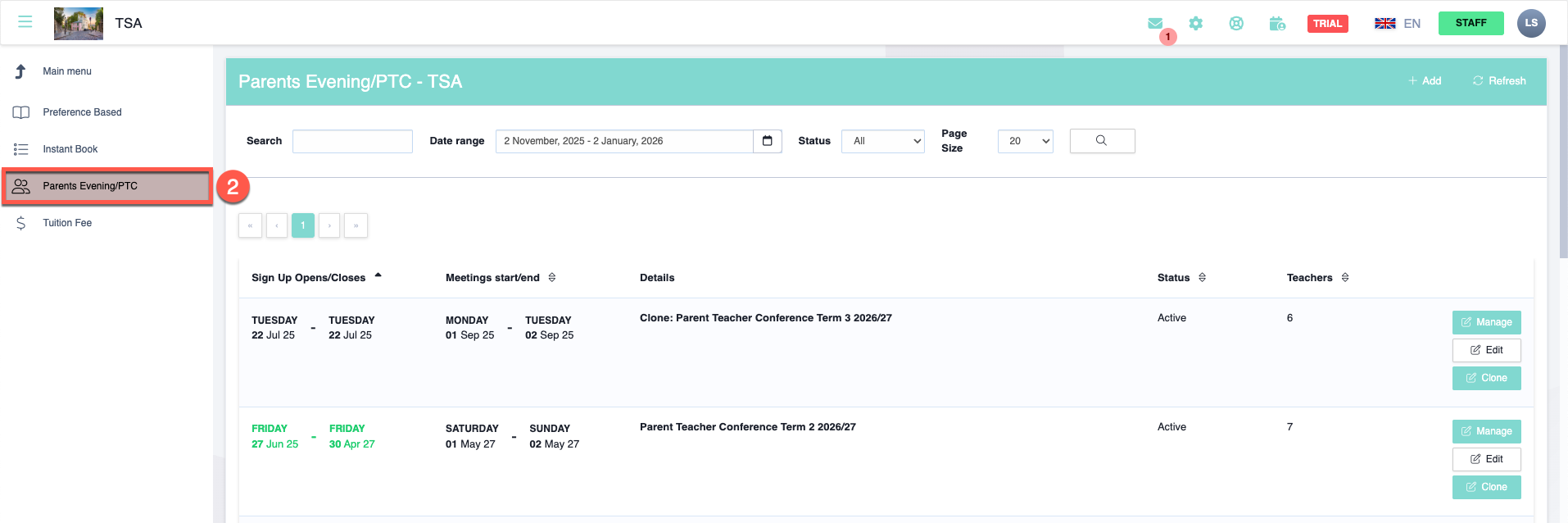Click the LS user avatar

(1531, 23)
